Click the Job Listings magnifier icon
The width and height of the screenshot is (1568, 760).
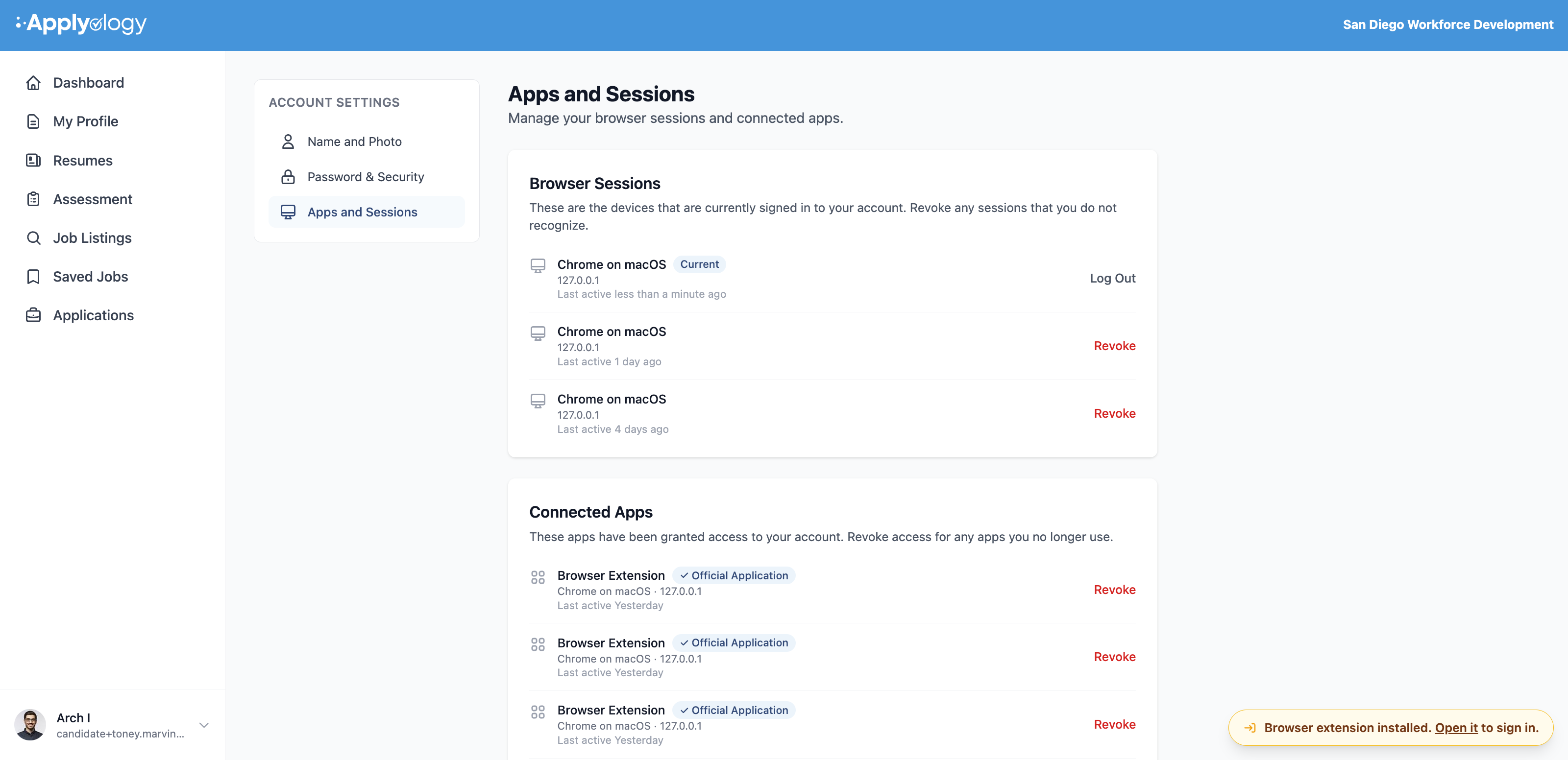33,238
